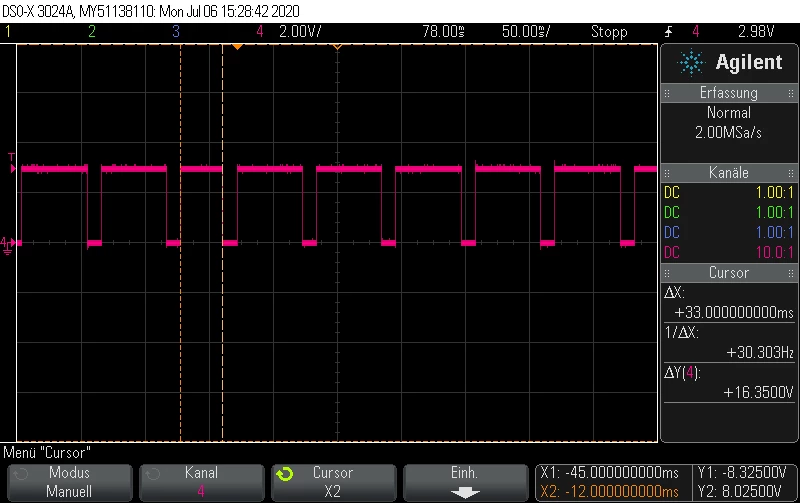
Task: Click the 2.98V trigger level value
Action: click(756, 32)
